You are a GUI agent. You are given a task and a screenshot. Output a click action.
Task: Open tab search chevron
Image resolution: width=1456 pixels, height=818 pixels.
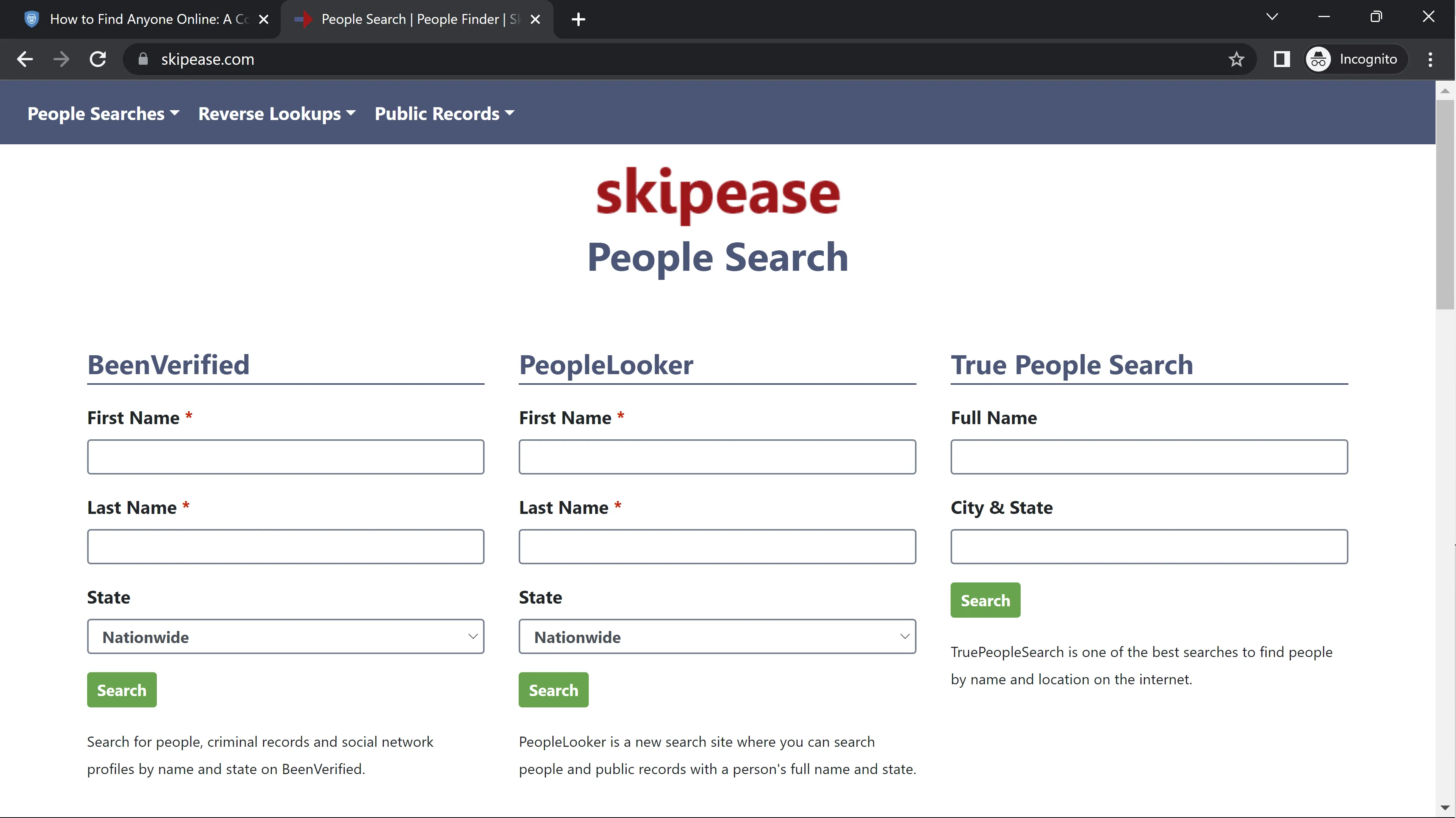1272,17
